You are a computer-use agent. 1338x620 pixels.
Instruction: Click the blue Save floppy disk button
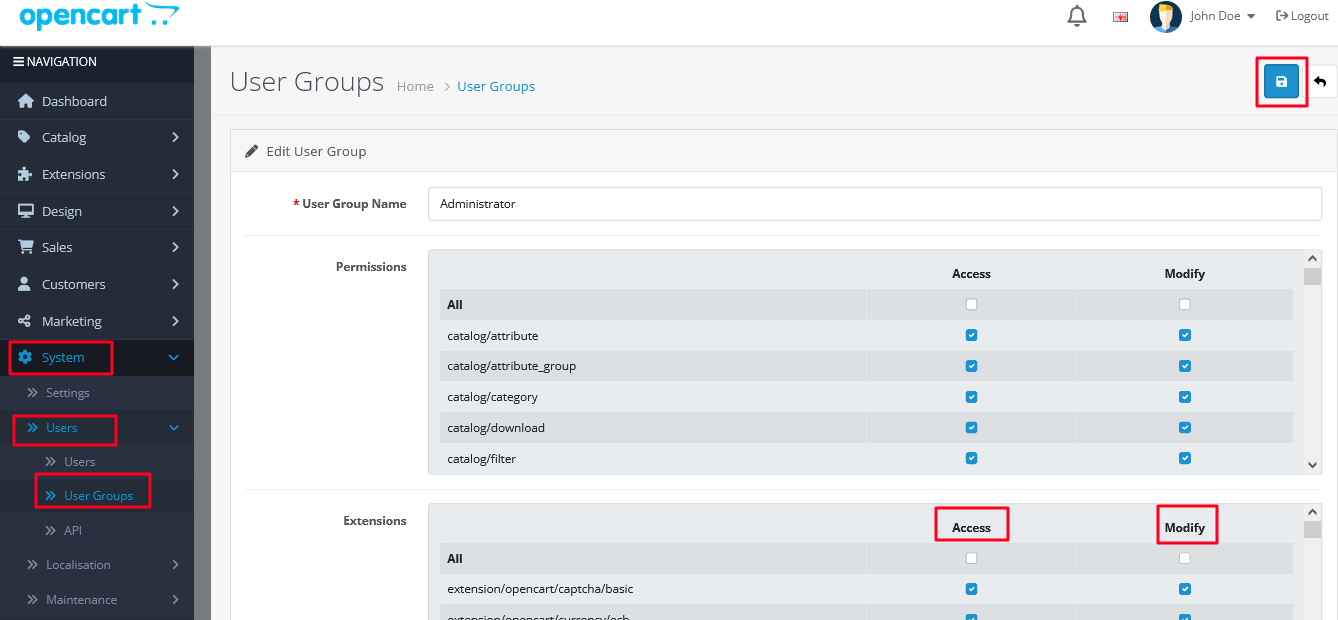pyautogui.click(x=1281, y=81)
